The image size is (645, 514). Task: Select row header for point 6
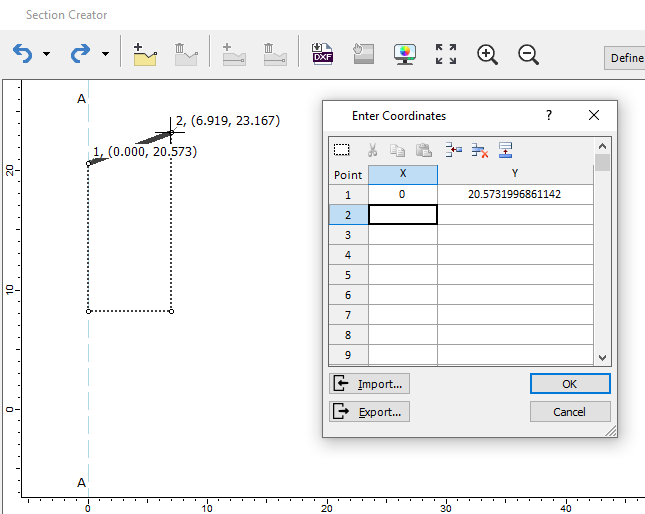(348, 295)
